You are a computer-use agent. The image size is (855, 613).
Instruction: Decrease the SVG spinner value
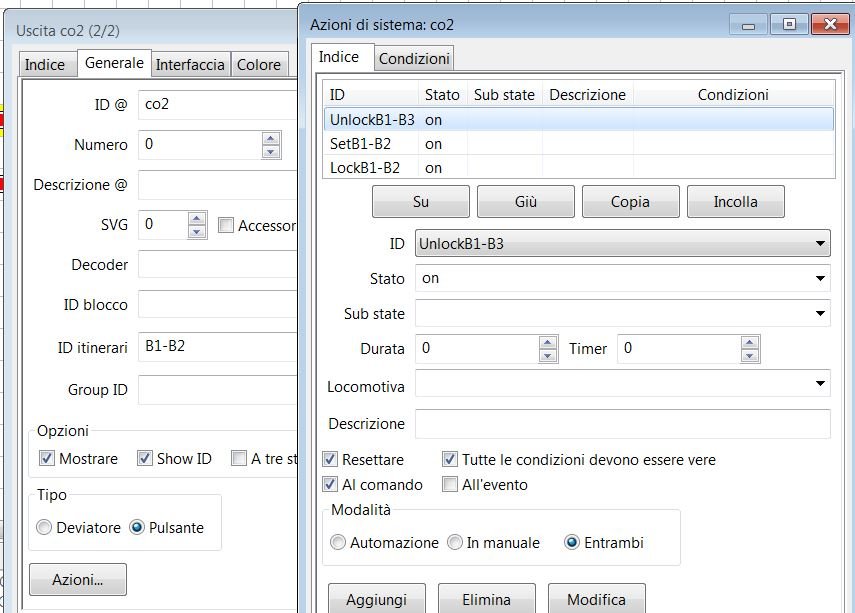(197, 231)
